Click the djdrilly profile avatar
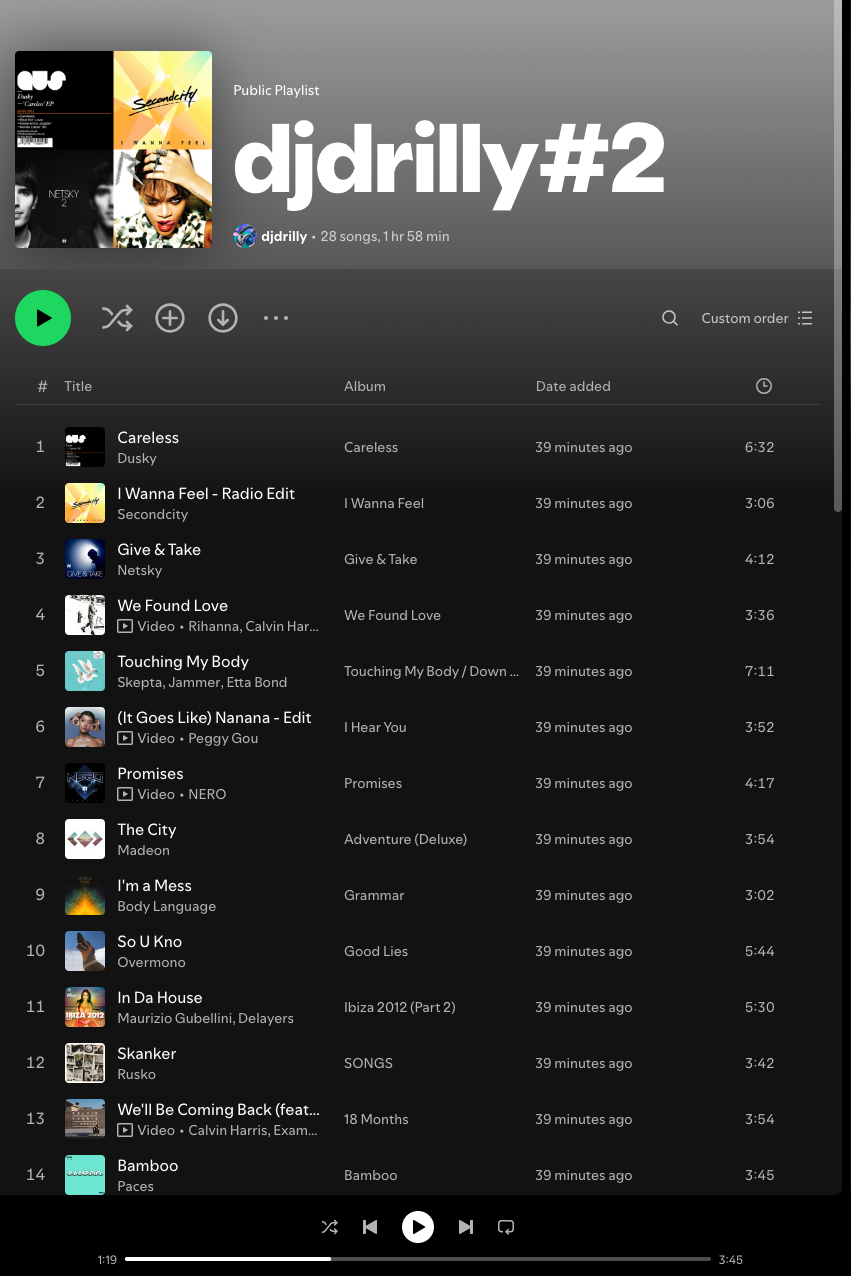Viewport: 851px width, 1276px height. click(x=245, y=236)
